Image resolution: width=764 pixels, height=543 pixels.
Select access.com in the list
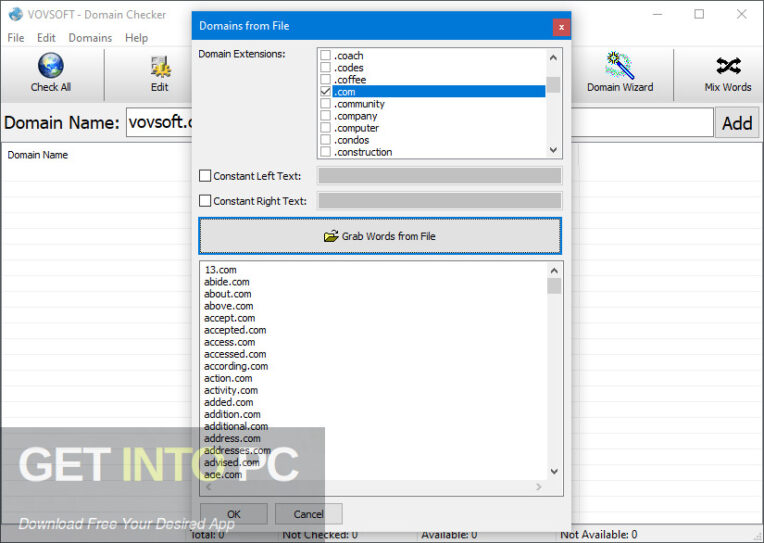point(229,342)
